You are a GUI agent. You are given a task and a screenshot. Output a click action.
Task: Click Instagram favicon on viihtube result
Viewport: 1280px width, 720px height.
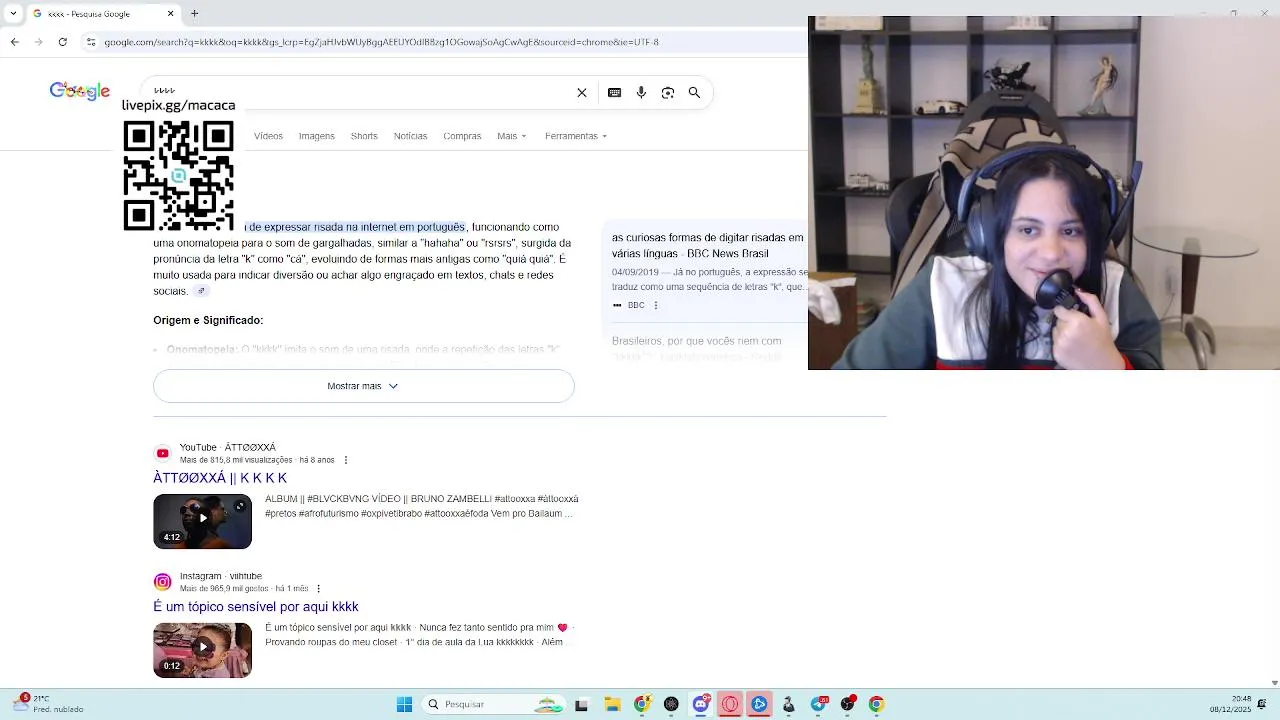tap(162, 582)
